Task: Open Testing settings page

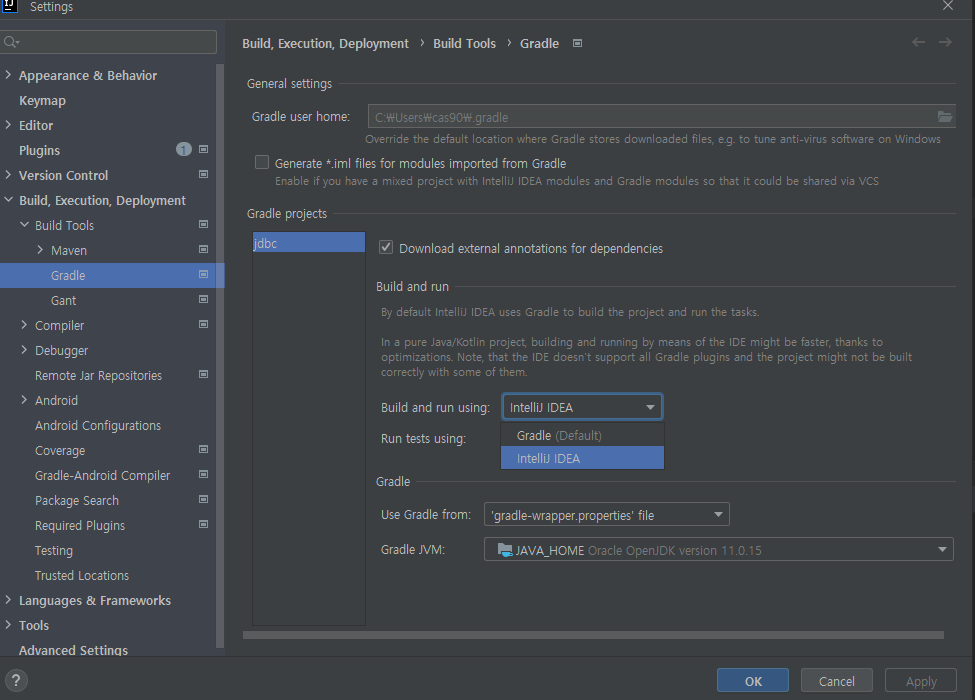Action: tap(54, 551)
